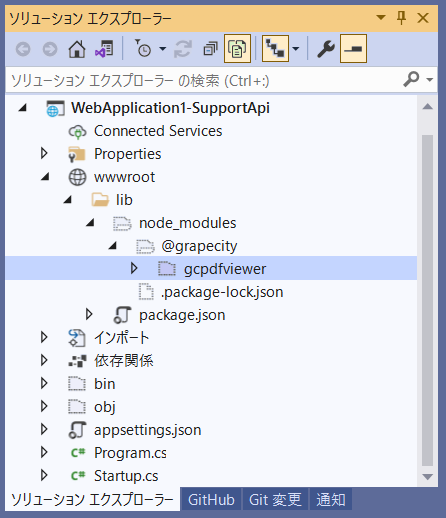
Task: Click the refresh icon in toolbar
Action: tap(183, 49)
